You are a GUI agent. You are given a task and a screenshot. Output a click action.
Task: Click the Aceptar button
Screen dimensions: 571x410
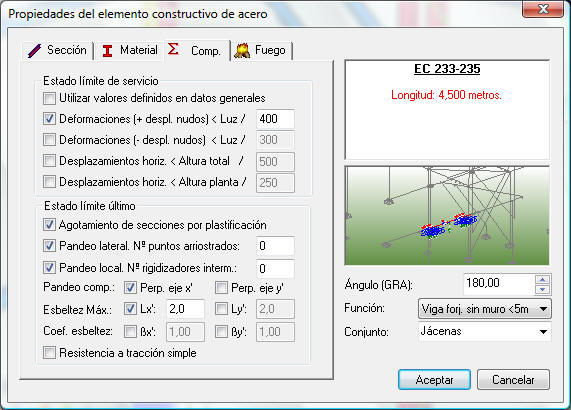click(434, 380)
